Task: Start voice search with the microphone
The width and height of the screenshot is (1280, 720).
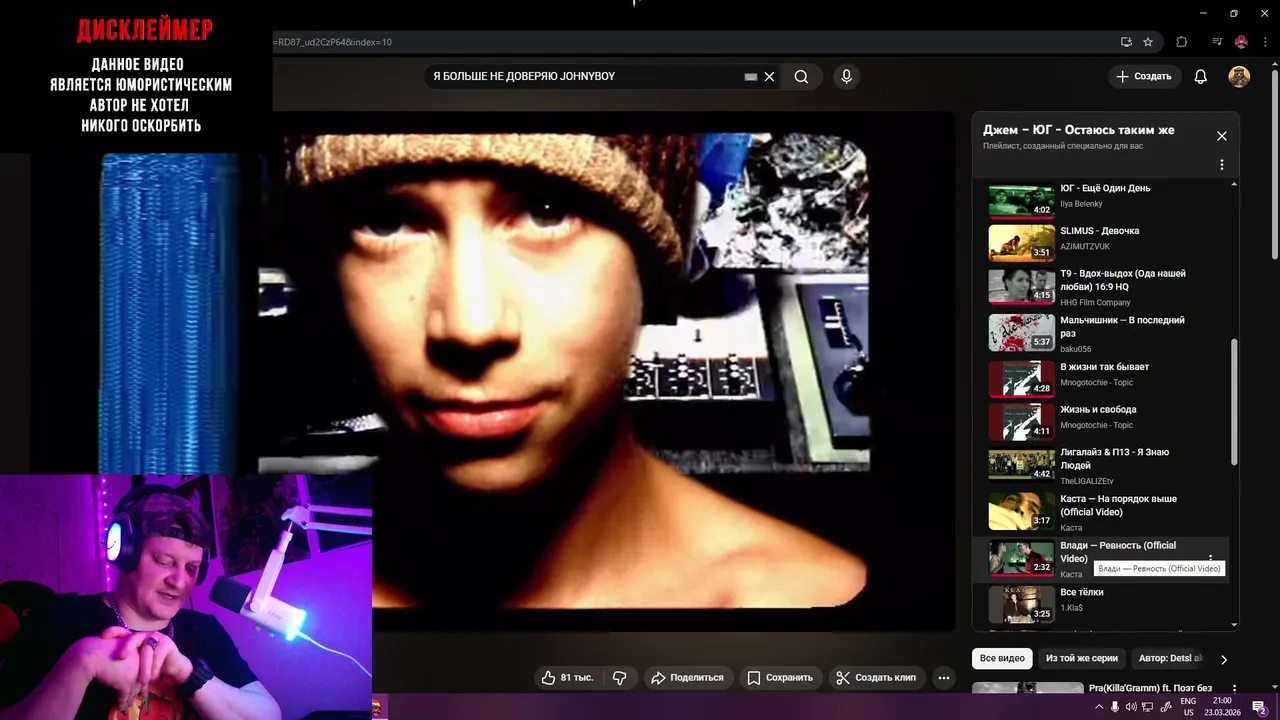Action: tap(846, 77)
